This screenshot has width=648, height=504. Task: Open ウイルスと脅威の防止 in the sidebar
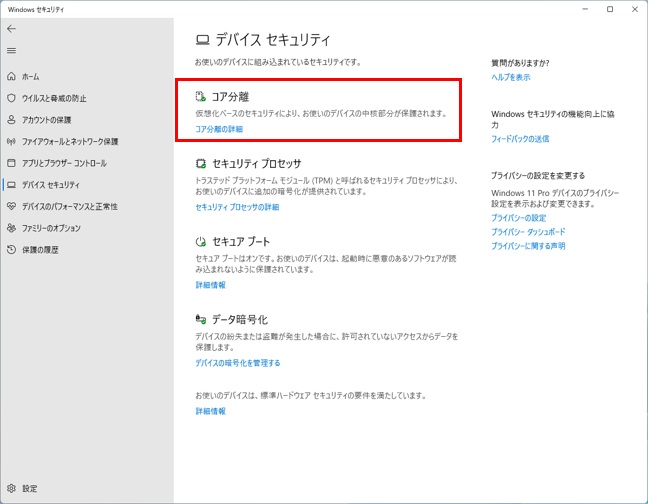point(54,98)
